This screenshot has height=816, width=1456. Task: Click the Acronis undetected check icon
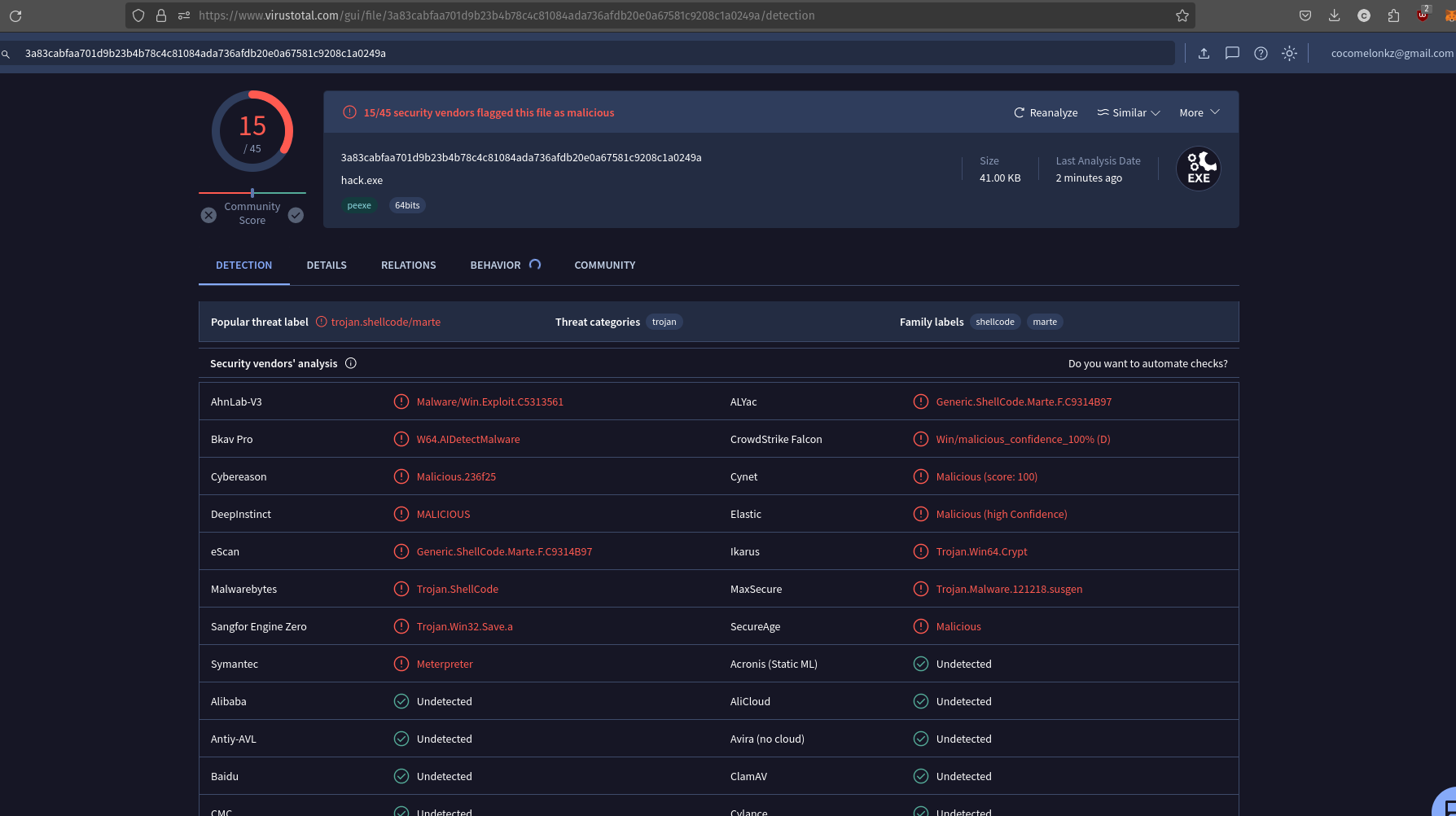click(921, 664)
